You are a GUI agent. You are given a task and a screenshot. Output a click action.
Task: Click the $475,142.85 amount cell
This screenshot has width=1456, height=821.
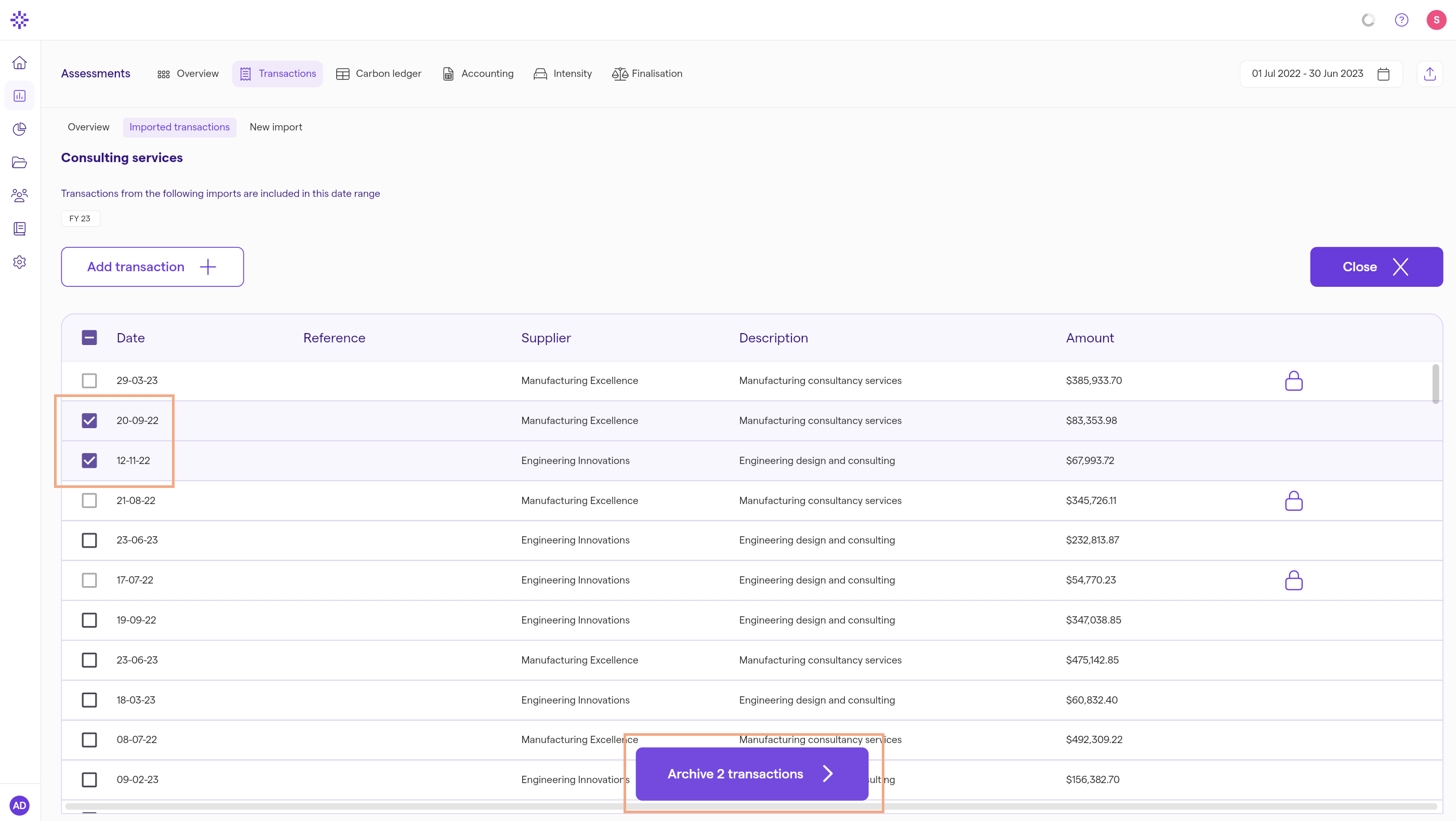point(1093,660)
